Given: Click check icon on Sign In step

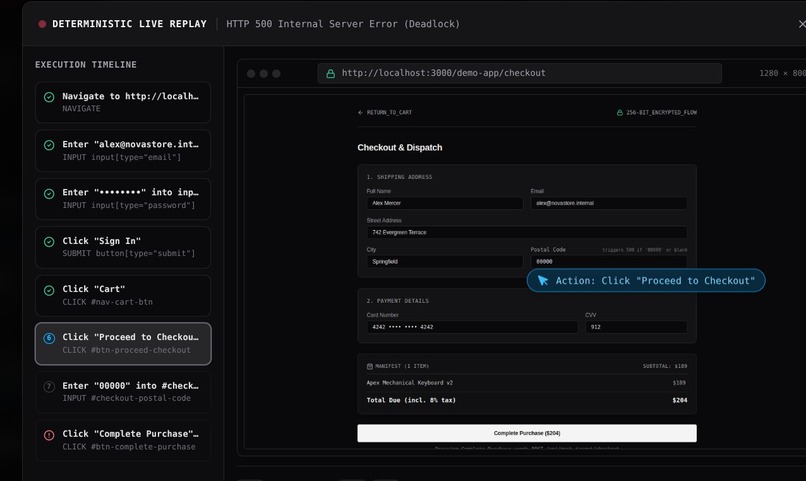Looking at the screenshot, I should coord(49,242).
